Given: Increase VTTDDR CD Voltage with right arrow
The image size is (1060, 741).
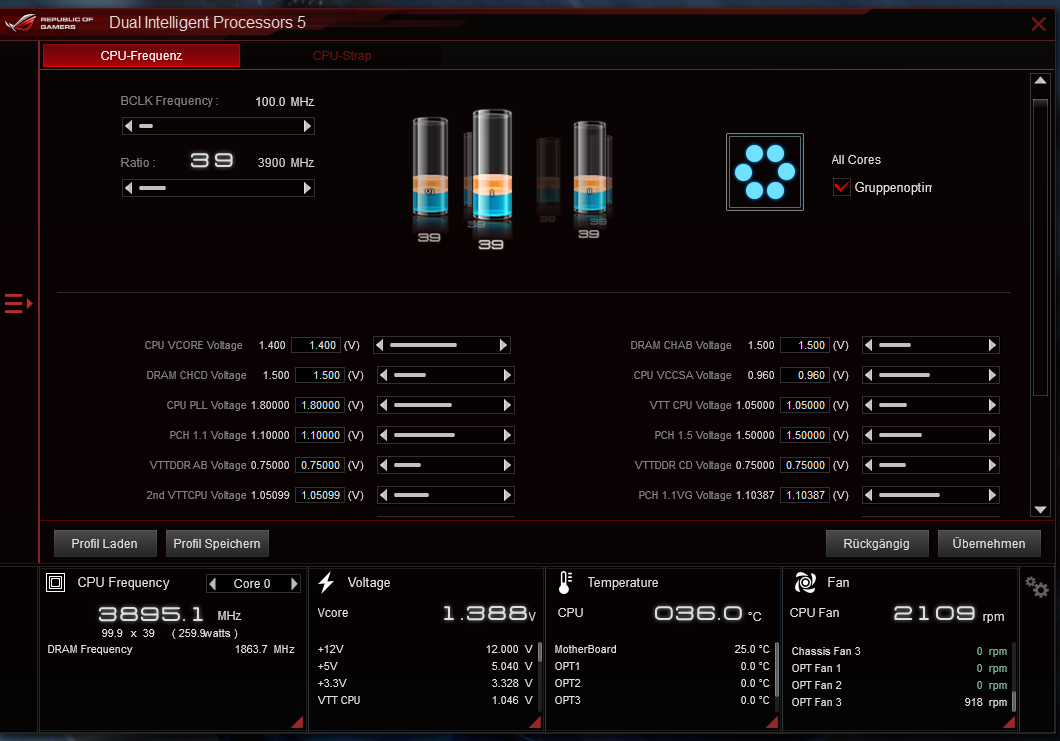Looking at the screenshot, I should [x=992, y=465].
